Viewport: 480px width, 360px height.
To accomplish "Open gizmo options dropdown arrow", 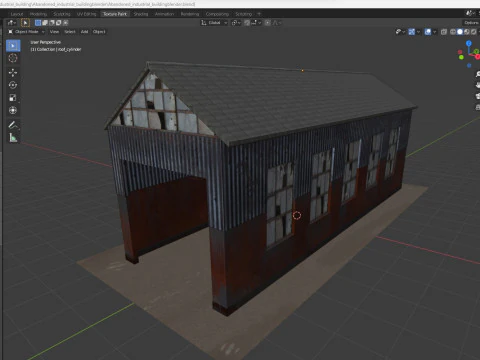I will pos(418,32).
